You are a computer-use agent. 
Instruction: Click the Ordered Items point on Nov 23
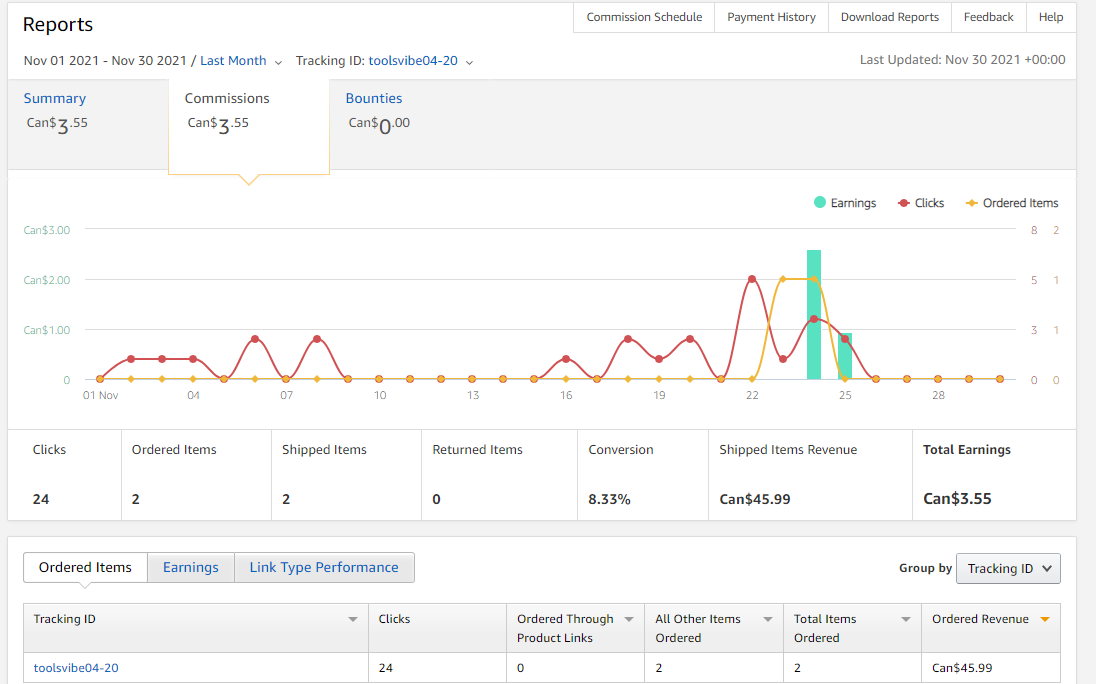pyautogui.click(x=783, y=279)
